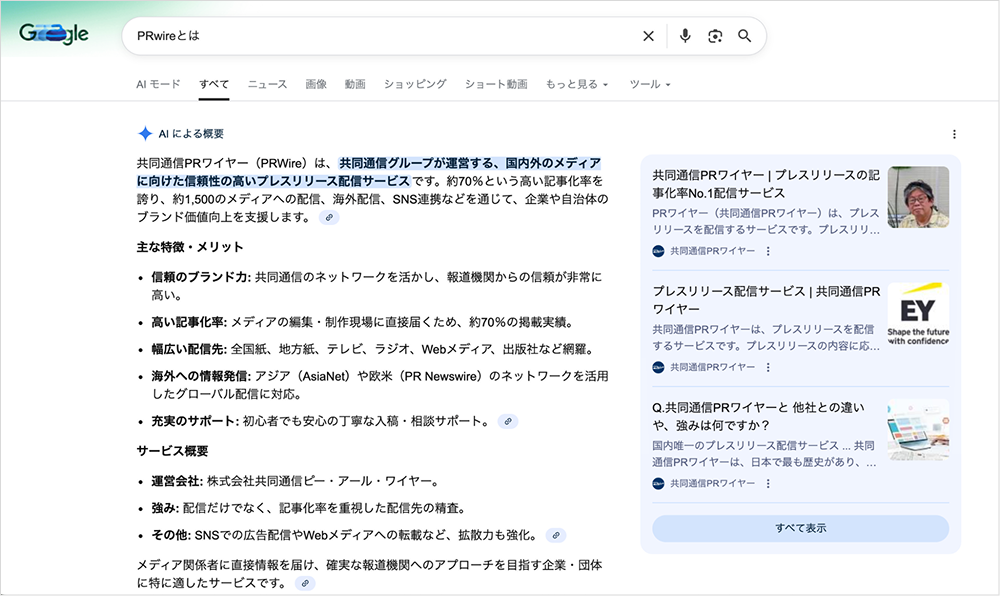Switch to the 画像 tab
The width and height of the screenshot is (1000, 596).
(316, 84)
